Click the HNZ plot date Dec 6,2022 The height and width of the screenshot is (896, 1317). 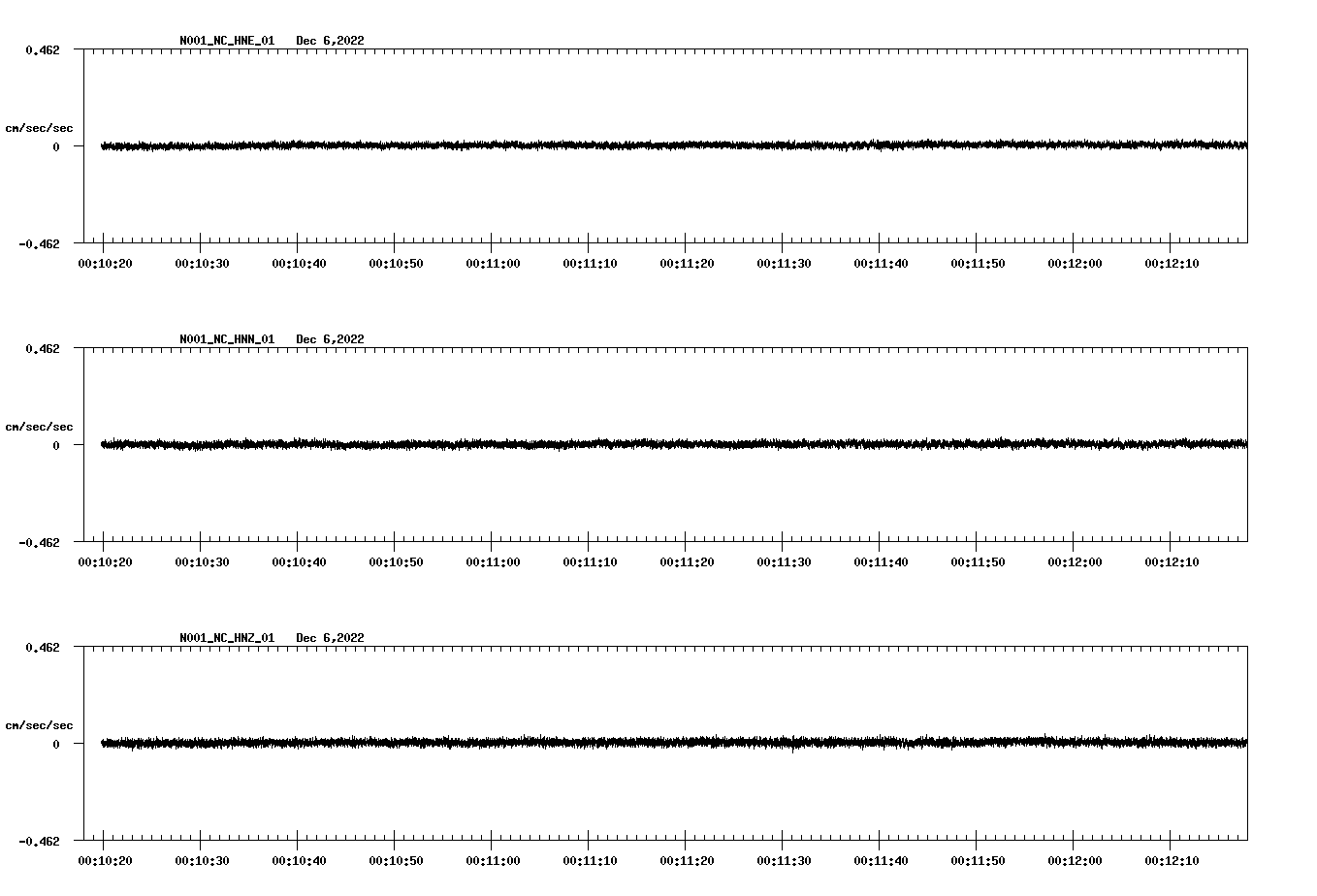tap(330, 638)
